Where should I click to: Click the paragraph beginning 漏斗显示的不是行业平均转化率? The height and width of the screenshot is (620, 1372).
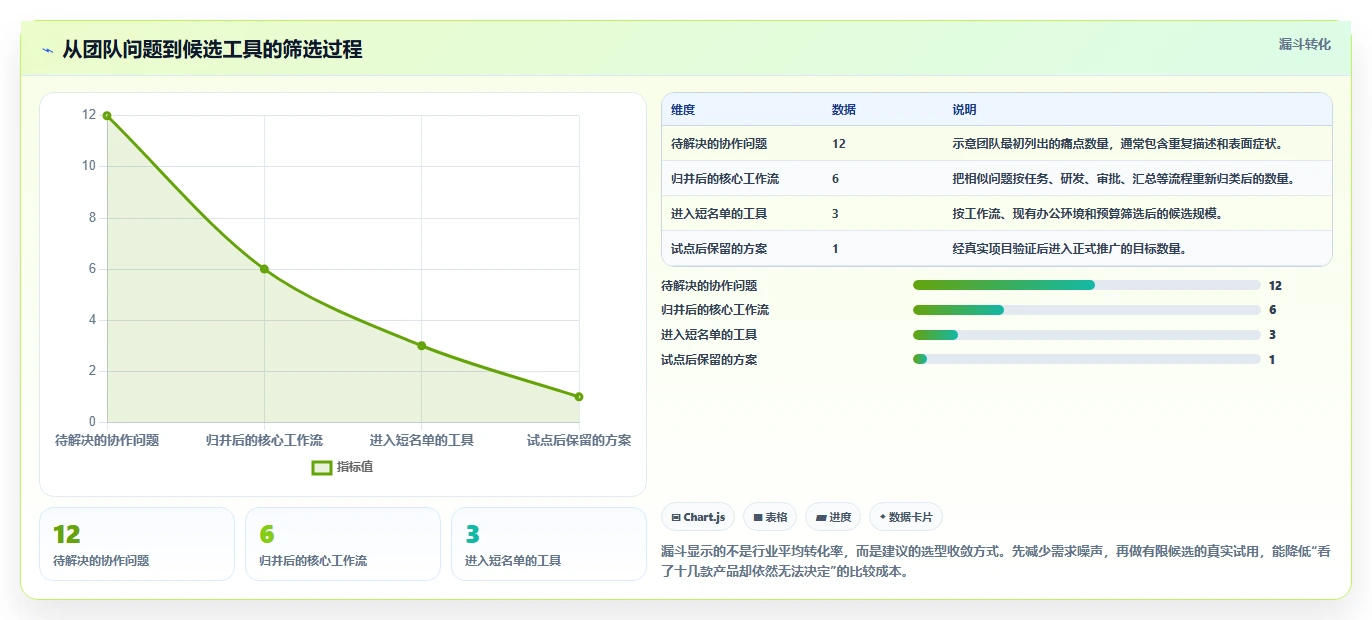click(x=996, y=562)
